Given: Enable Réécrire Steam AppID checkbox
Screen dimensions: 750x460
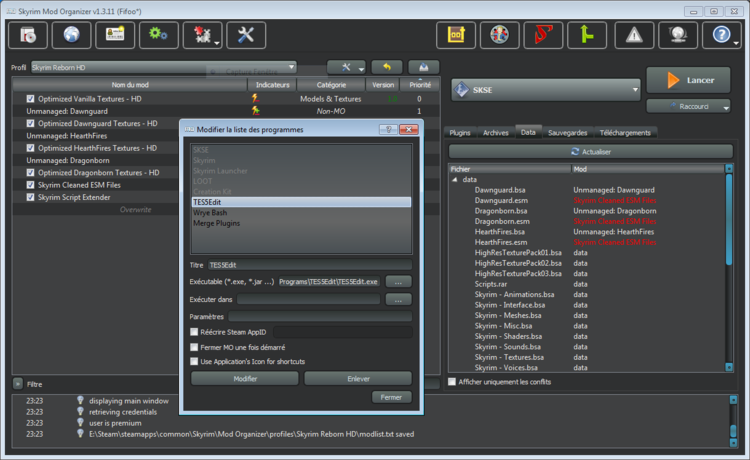Looking at the screenshot, I should coord(194,332).
